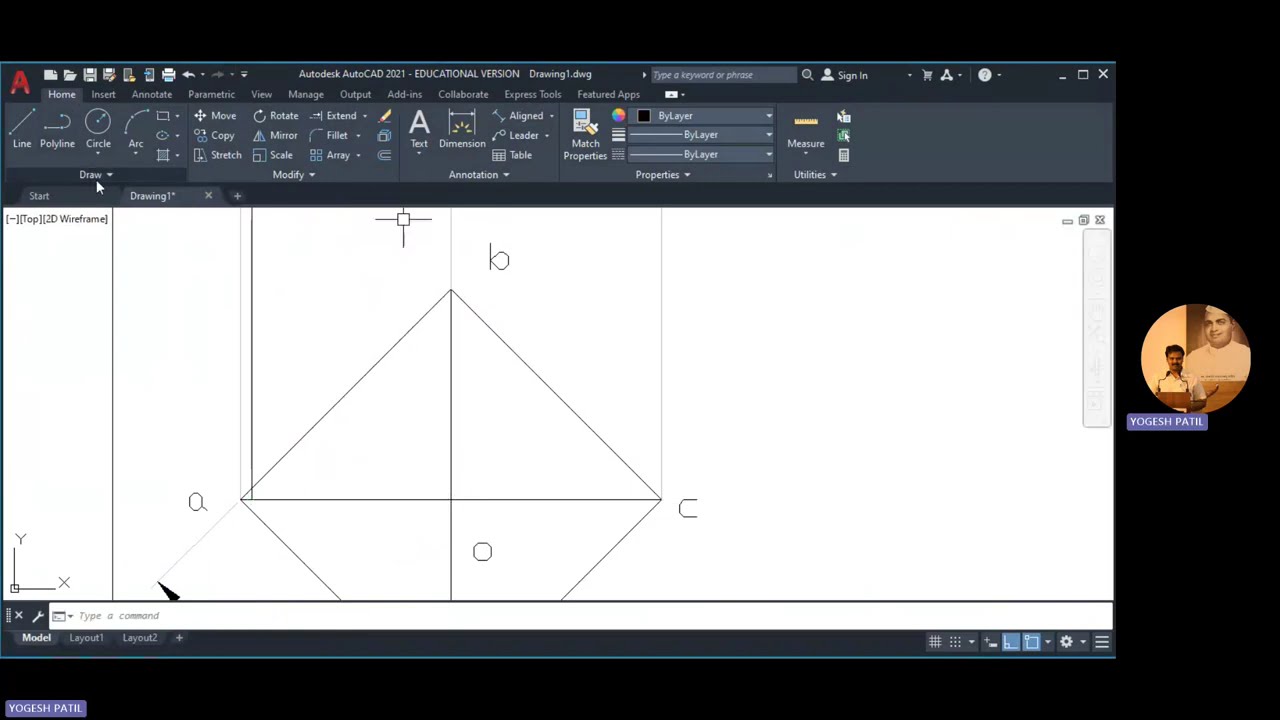Expand the Properties panel
The image size is (1280, 720).
663,175
